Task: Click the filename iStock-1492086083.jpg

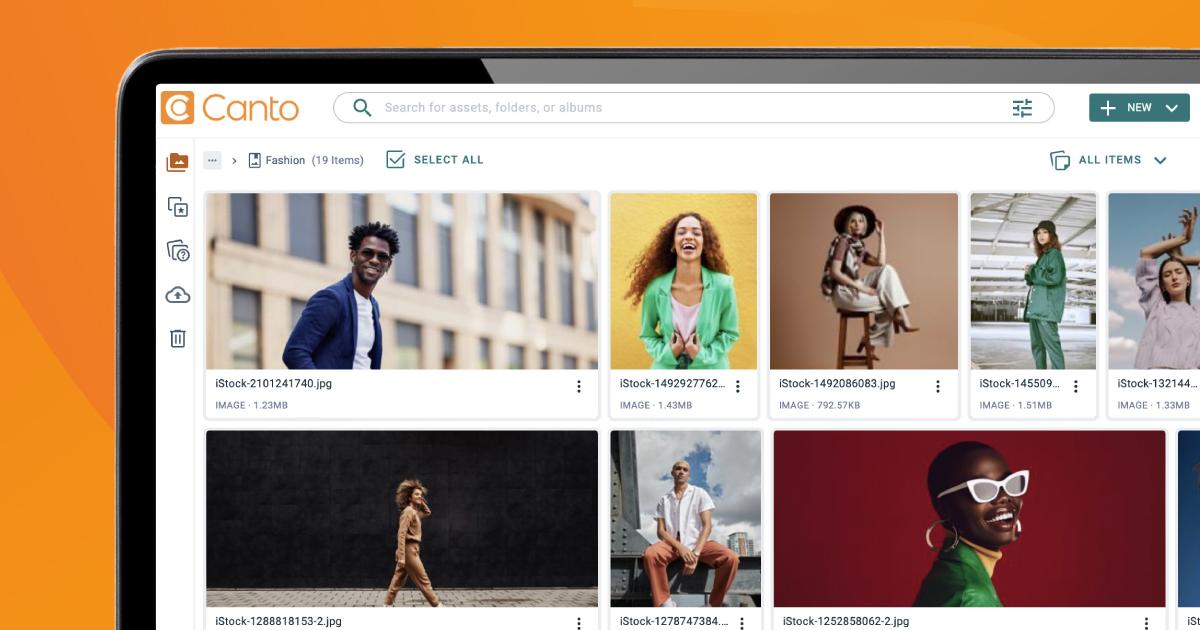Action: pyautogui.click(x=837, y=383)
